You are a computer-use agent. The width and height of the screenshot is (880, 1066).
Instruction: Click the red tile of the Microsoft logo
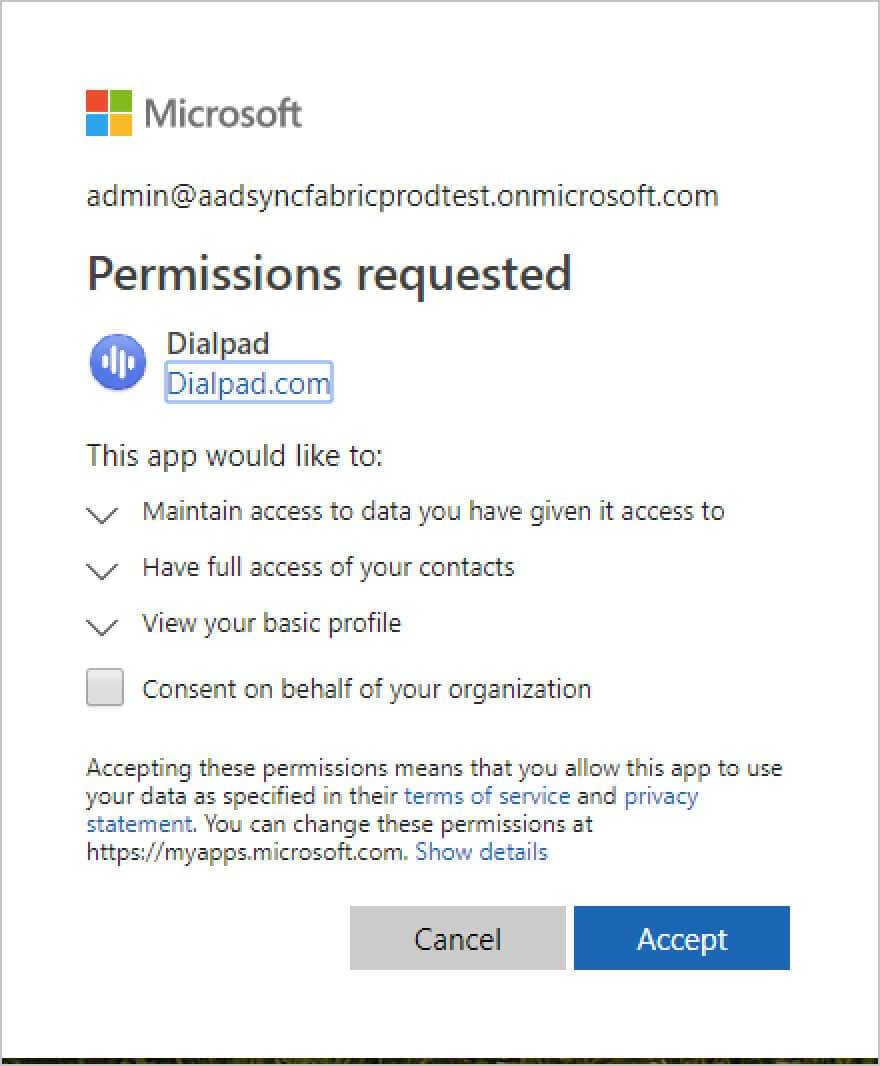[x=99, y=99]
